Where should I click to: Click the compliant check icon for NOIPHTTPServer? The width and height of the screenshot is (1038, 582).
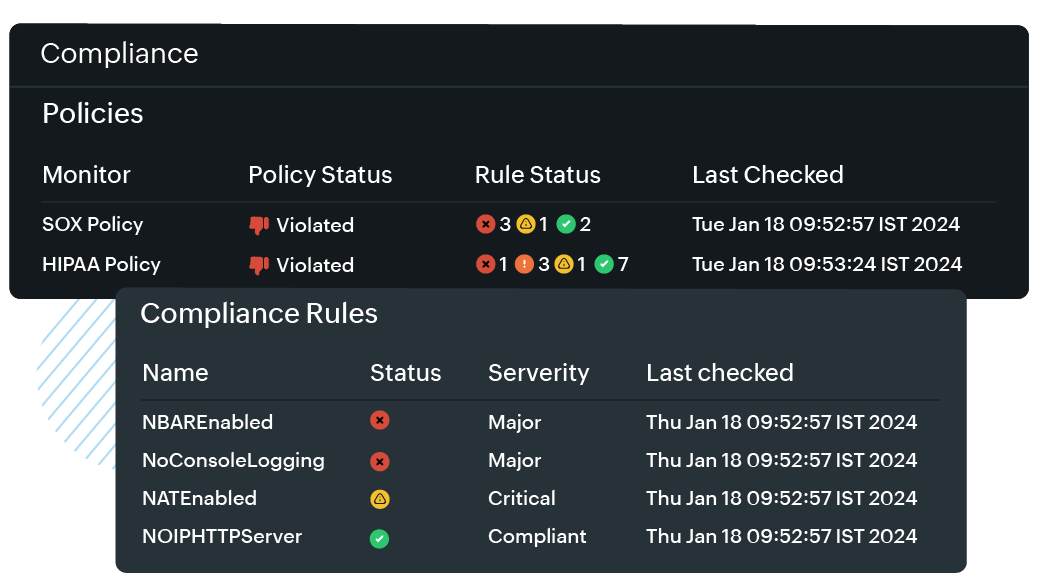pyautogui.click(x=379, y=537)
